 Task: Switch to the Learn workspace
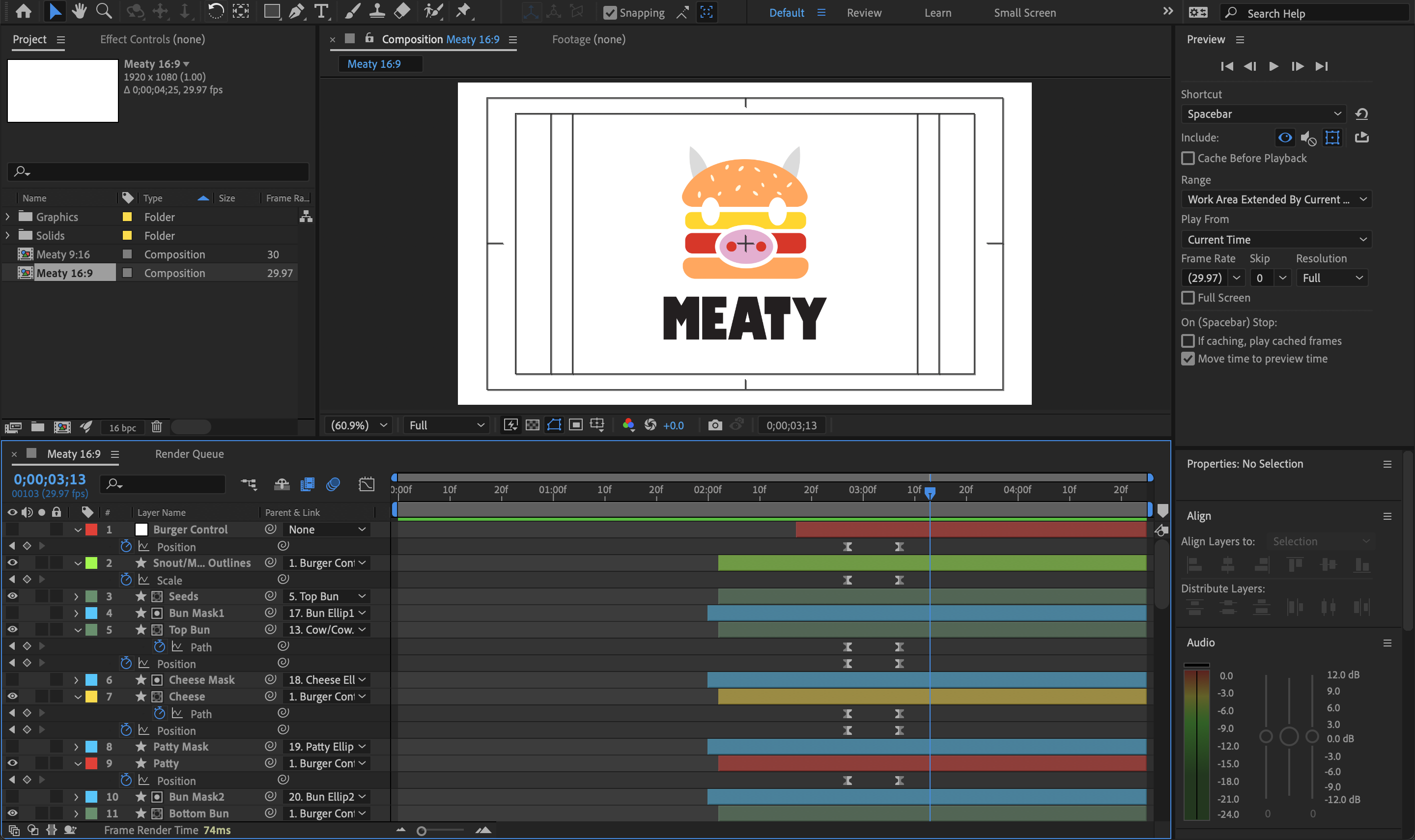pyautogui.click(x=937, y=12)
